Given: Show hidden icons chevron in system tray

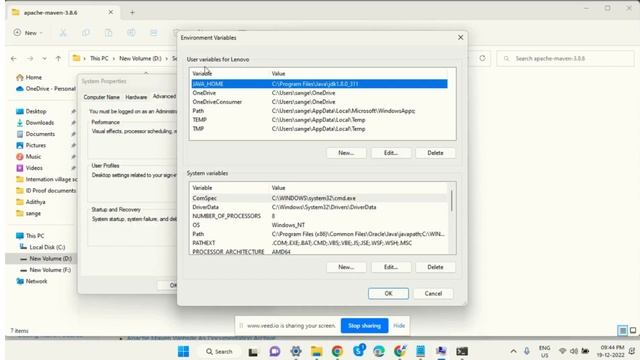Looking at the screenshot, I should coord(513,351).
